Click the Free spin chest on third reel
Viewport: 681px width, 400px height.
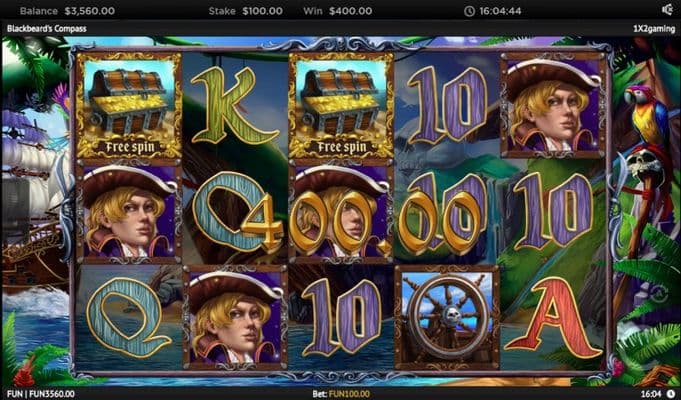341,106
